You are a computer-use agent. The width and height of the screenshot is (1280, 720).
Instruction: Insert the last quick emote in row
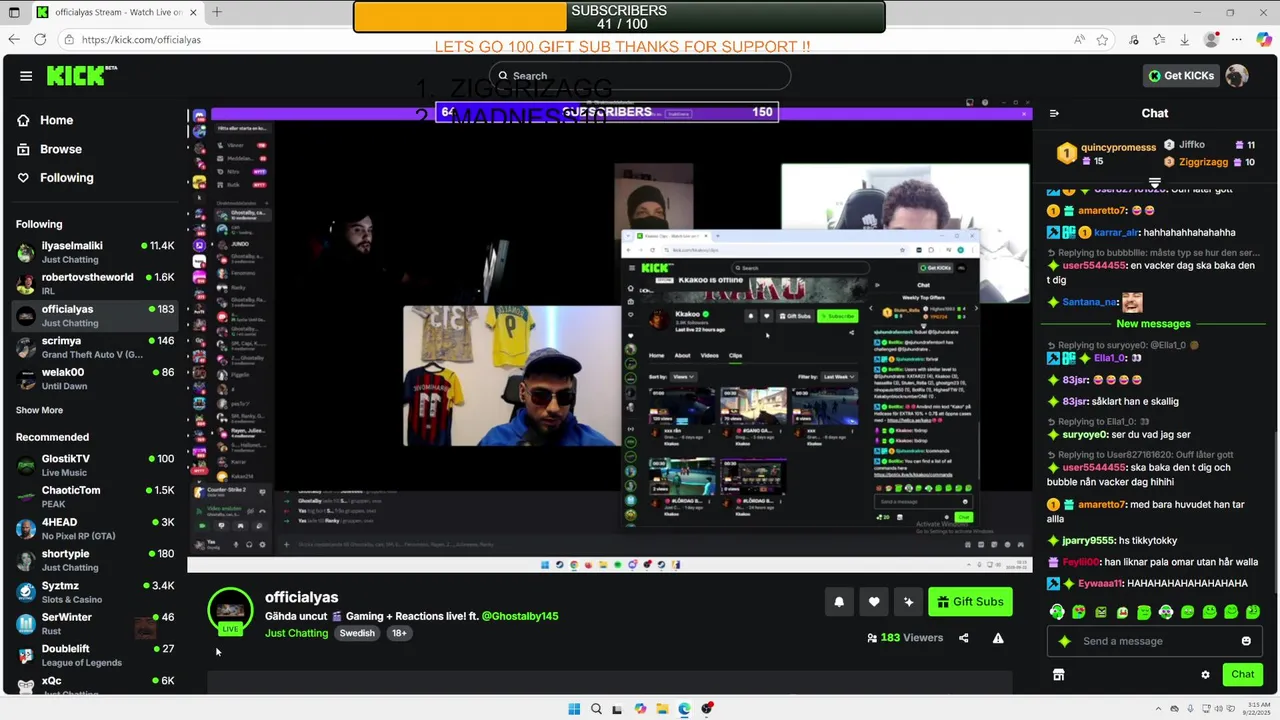click(x=1254, y=612)
